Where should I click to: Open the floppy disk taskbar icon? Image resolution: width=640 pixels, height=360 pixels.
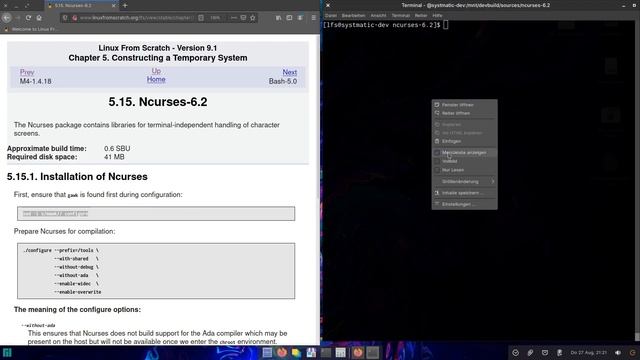point(311,353)
